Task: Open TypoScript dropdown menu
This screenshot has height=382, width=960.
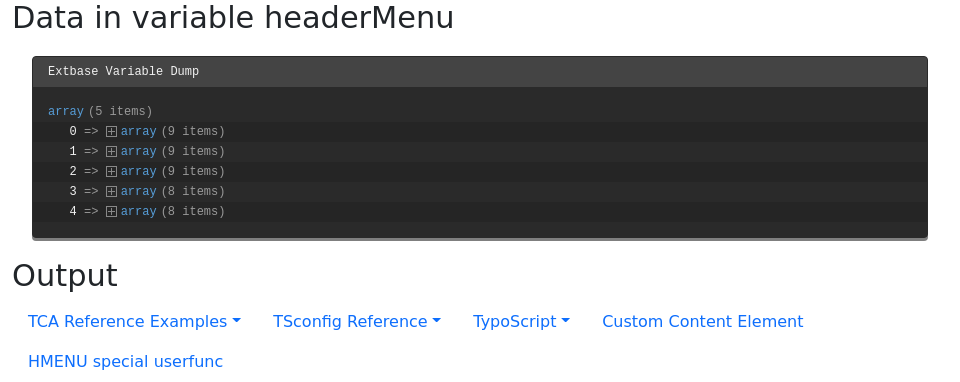Action: click(x=521, y=321)
